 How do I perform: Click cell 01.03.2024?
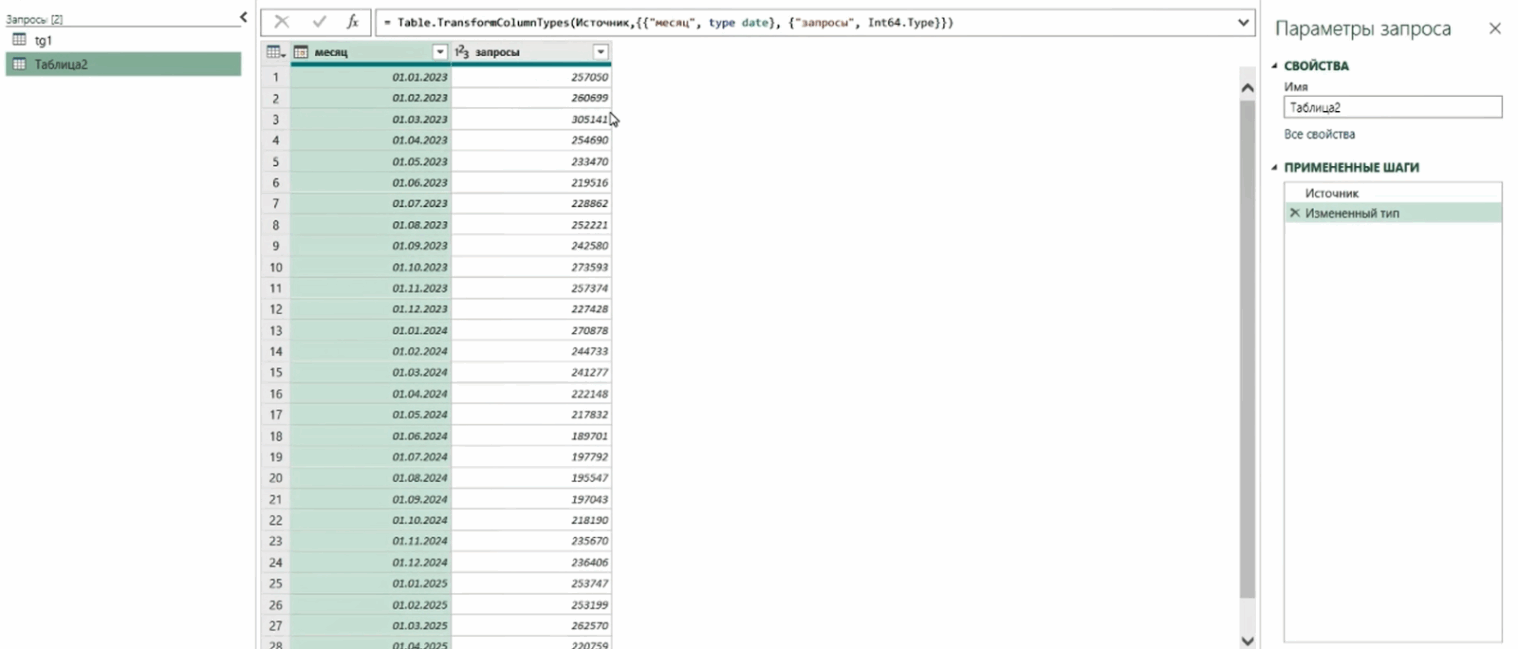(371, 372)
